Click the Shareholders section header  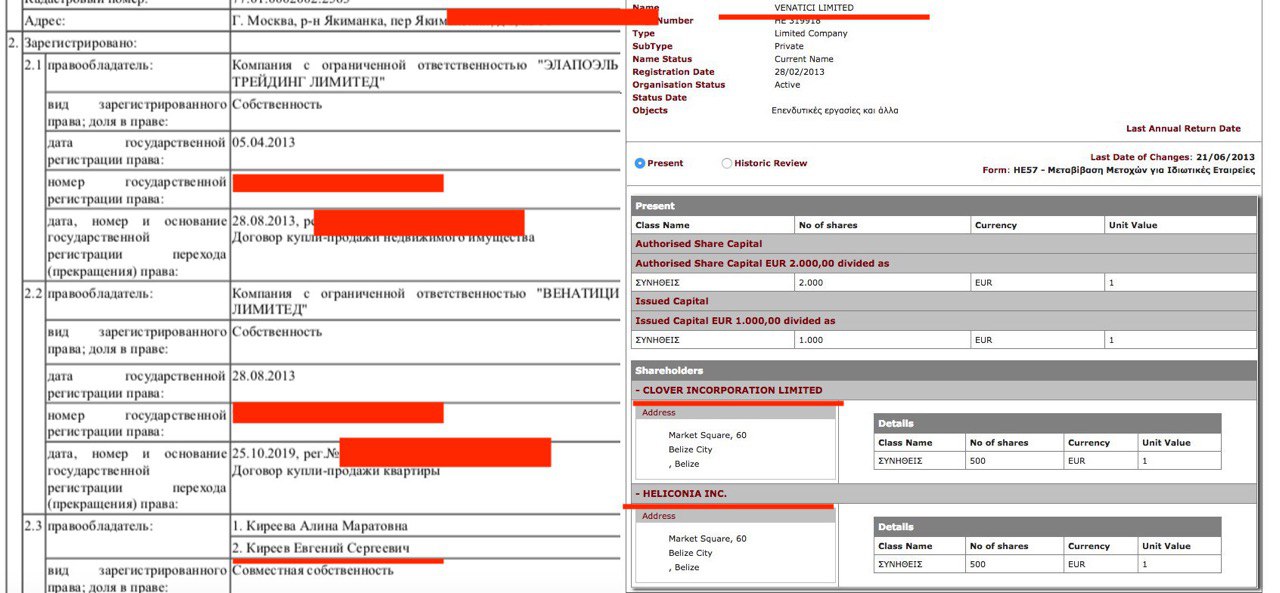click(944, 371)
